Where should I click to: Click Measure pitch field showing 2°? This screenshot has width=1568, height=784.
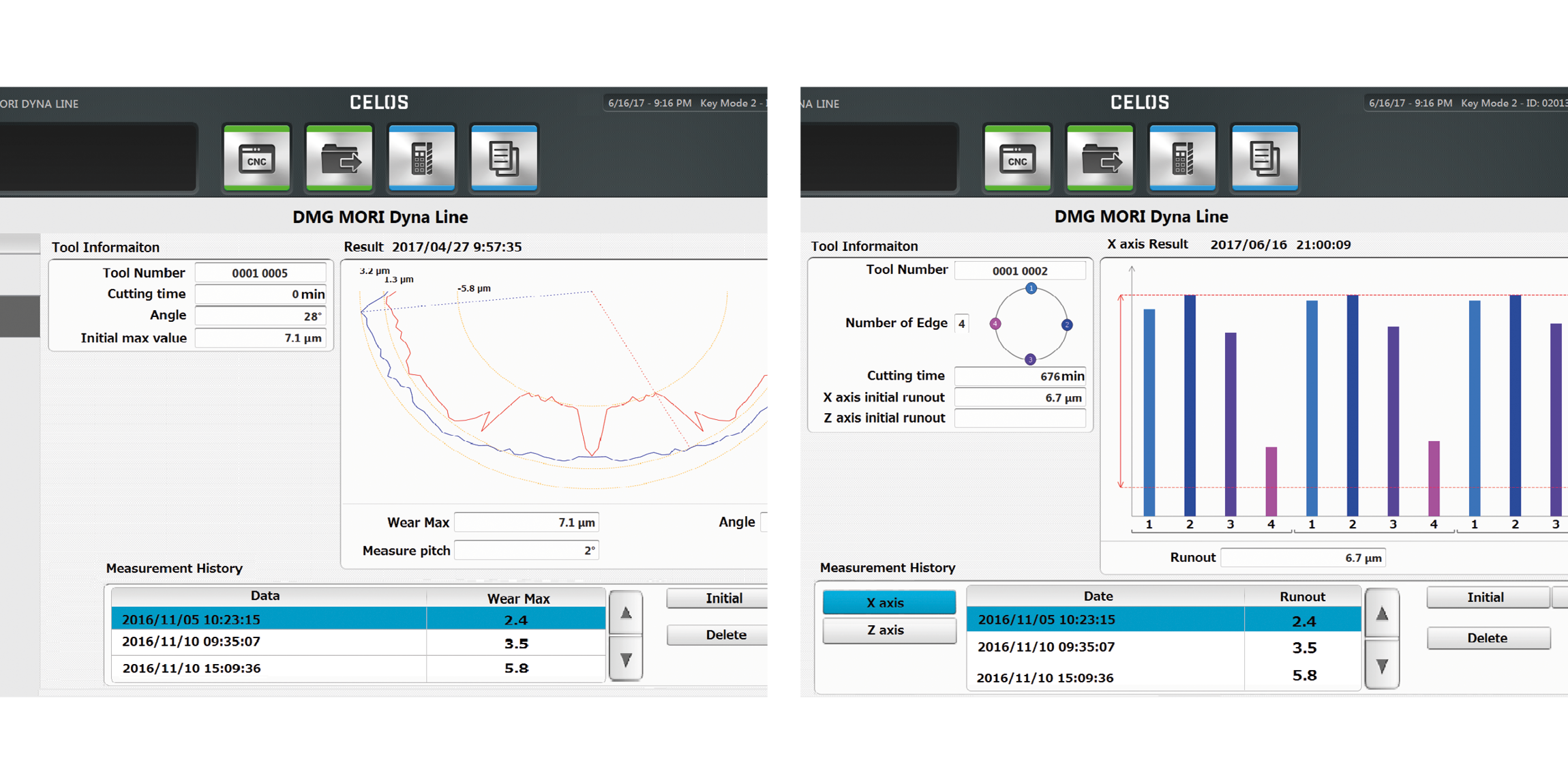click(x=526, y=550)
